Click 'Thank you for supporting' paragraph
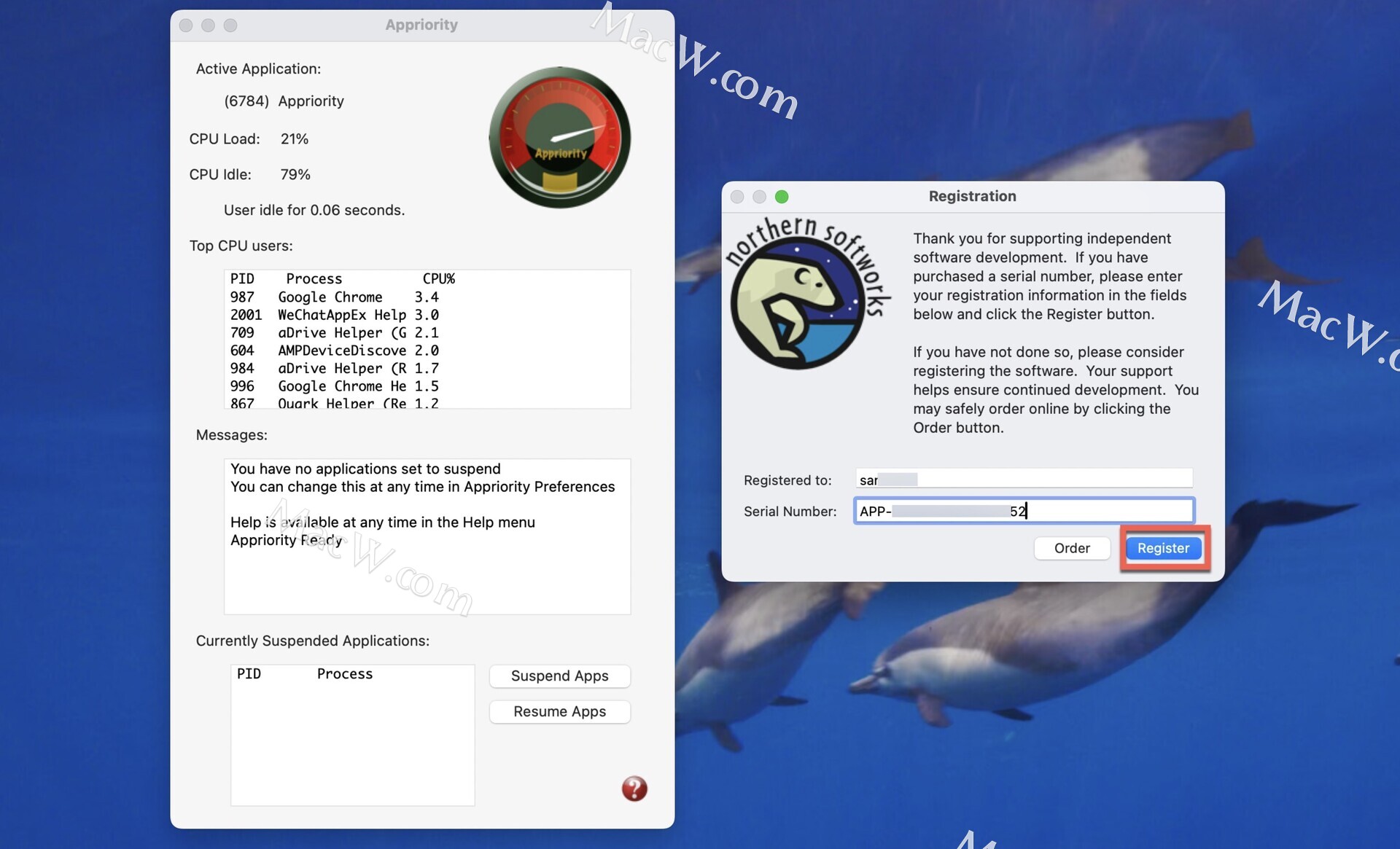1400x849 pixels. [x=1050, y=276]
